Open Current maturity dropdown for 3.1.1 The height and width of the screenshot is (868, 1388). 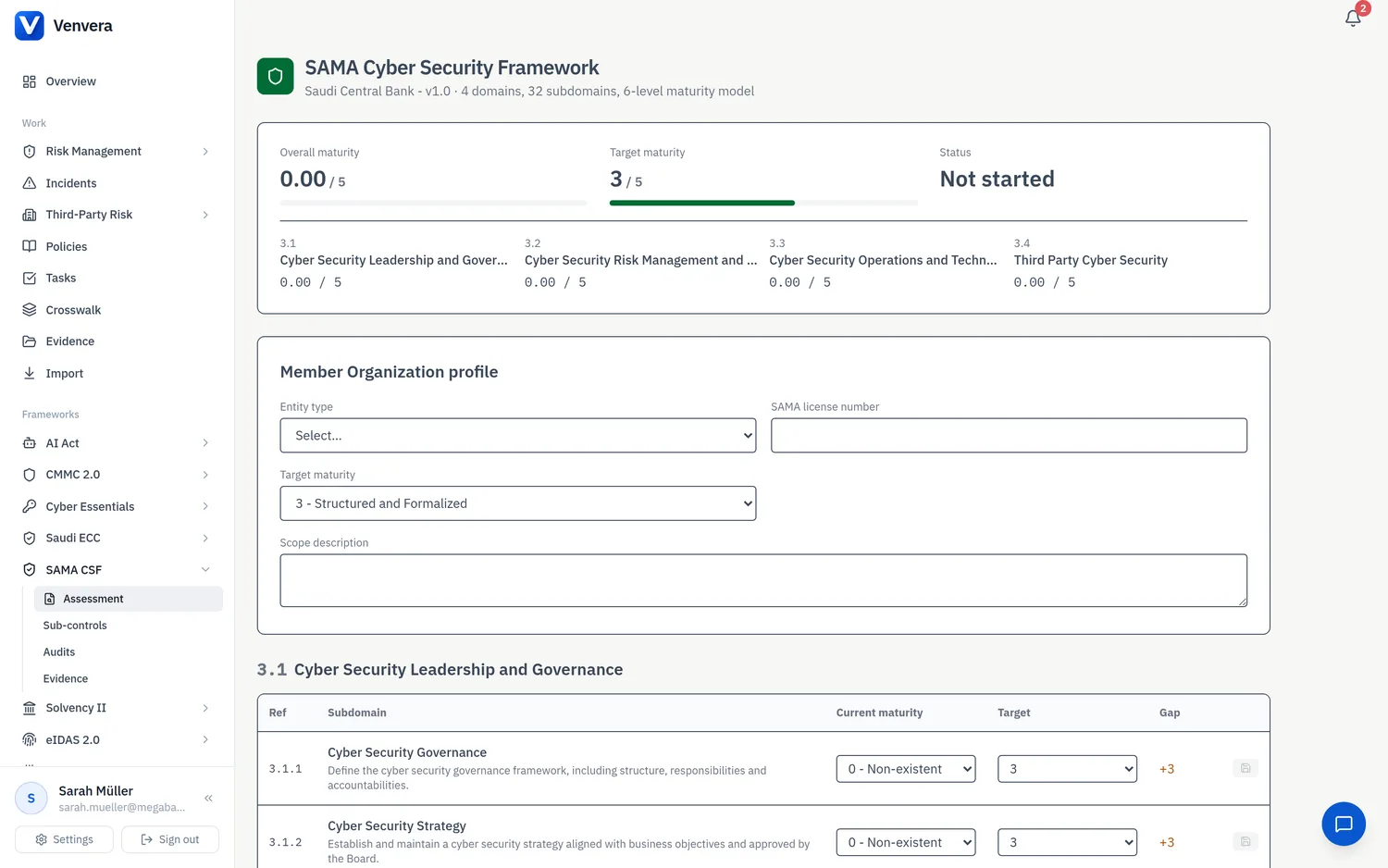click(906, 769)
